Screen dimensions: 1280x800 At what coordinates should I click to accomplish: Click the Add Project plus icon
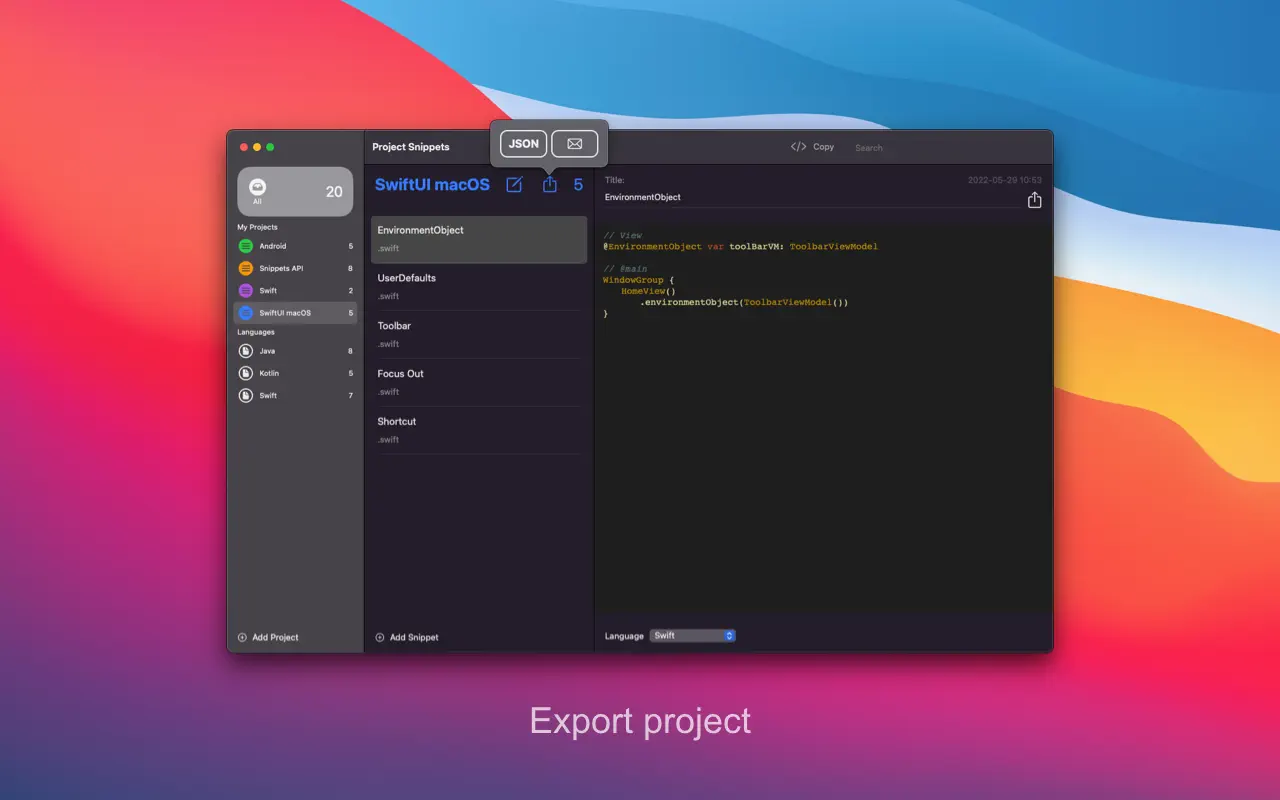point(241,637)
